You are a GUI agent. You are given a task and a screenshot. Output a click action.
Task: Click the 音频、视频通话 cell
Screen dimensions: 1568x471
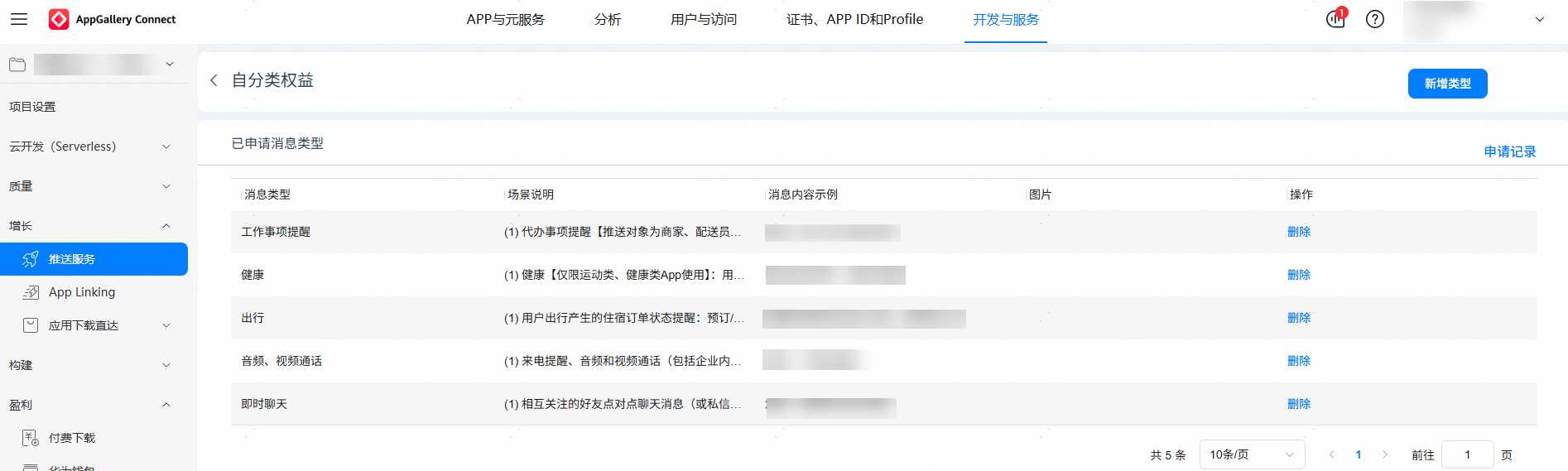tap(281, 361)
